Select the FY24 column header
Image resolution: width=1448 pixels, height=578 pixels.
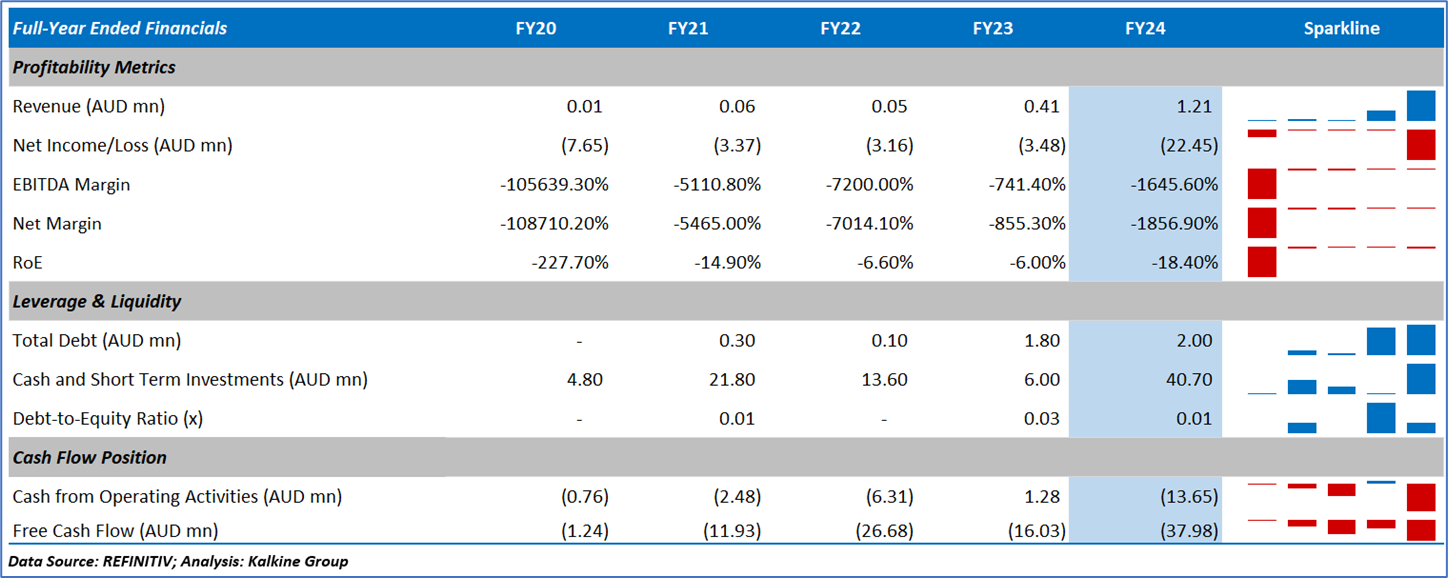point(1144,28)
